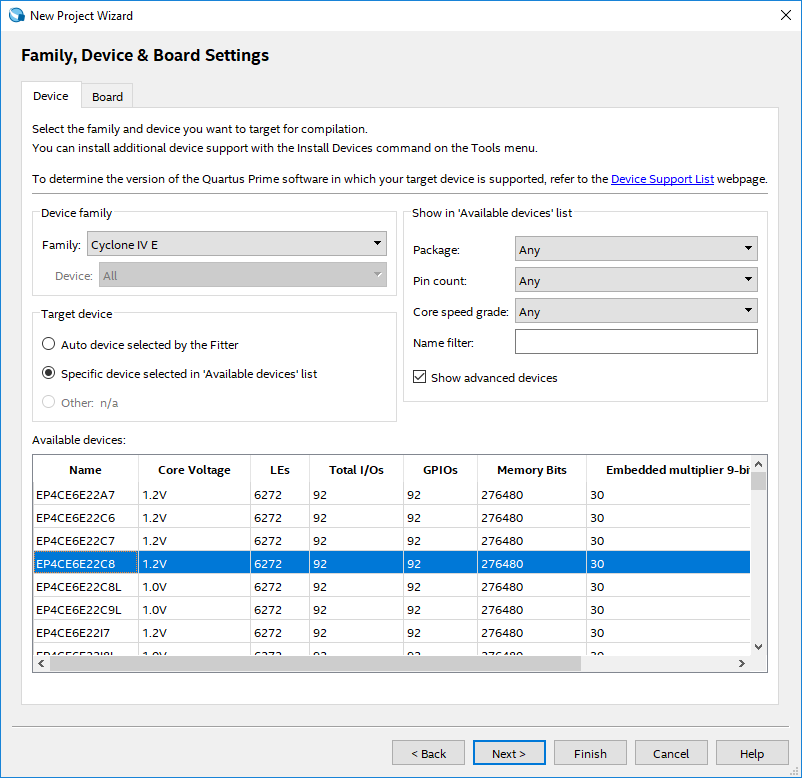Open the Device Support List link
The height and width of the screenshot is (778, 802).
point(662,179)
